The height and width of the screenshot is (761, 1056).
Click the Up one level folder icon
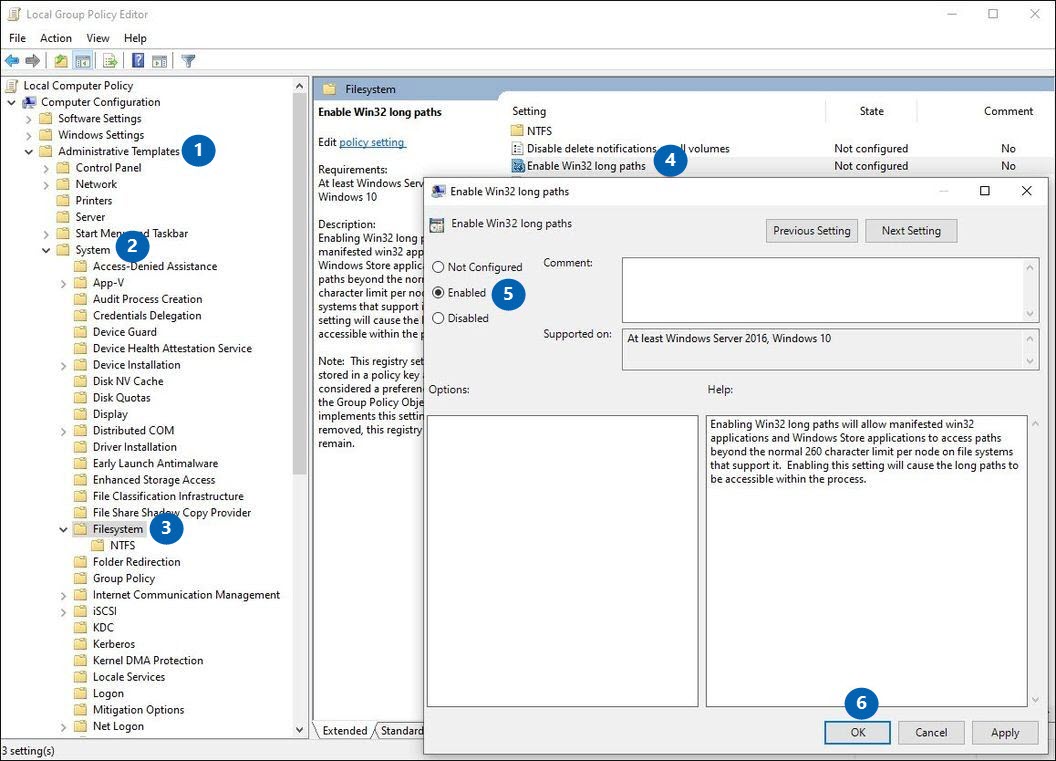click(61, 61)
